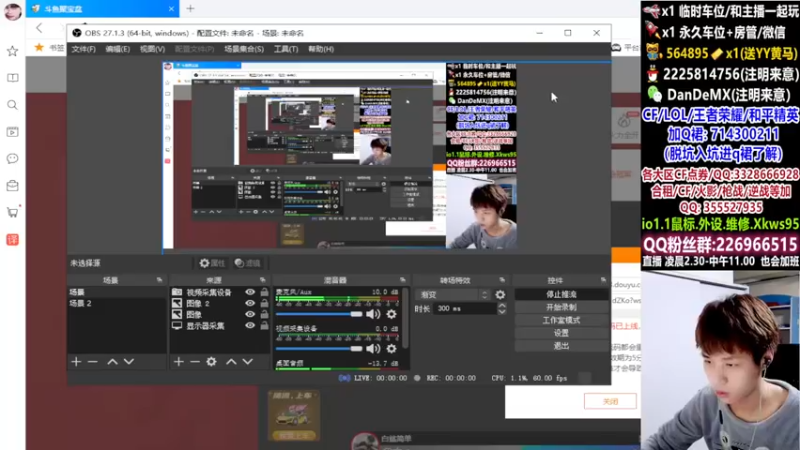Pop out the Controls dock
The width and height of the screenshot is (800, 450).
click(x=604, y=280)
